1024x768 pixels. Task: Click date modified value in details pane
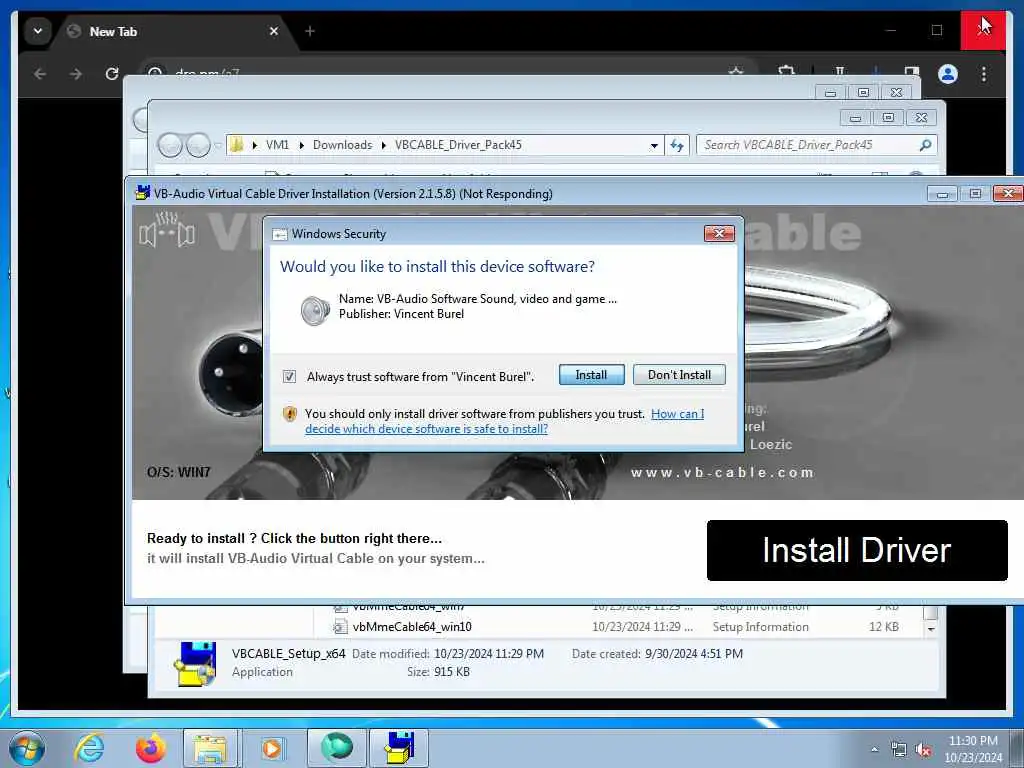[x=488, y=654]
